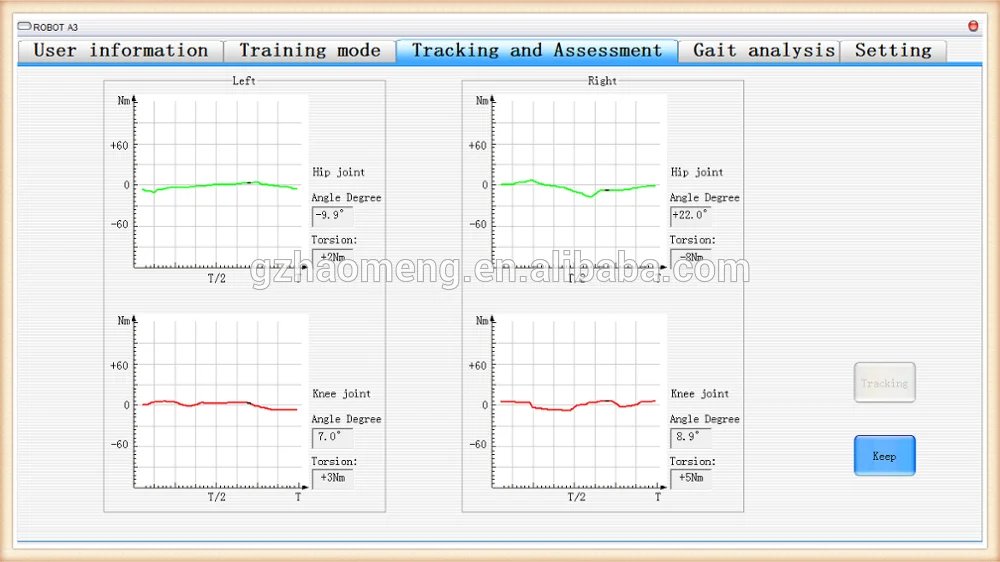Image resolution: width=1000 pixels, height=562 pixels.
Task: Click the left knee Angle Degree field
Action: pyautogui.click(x=332, y=437)
